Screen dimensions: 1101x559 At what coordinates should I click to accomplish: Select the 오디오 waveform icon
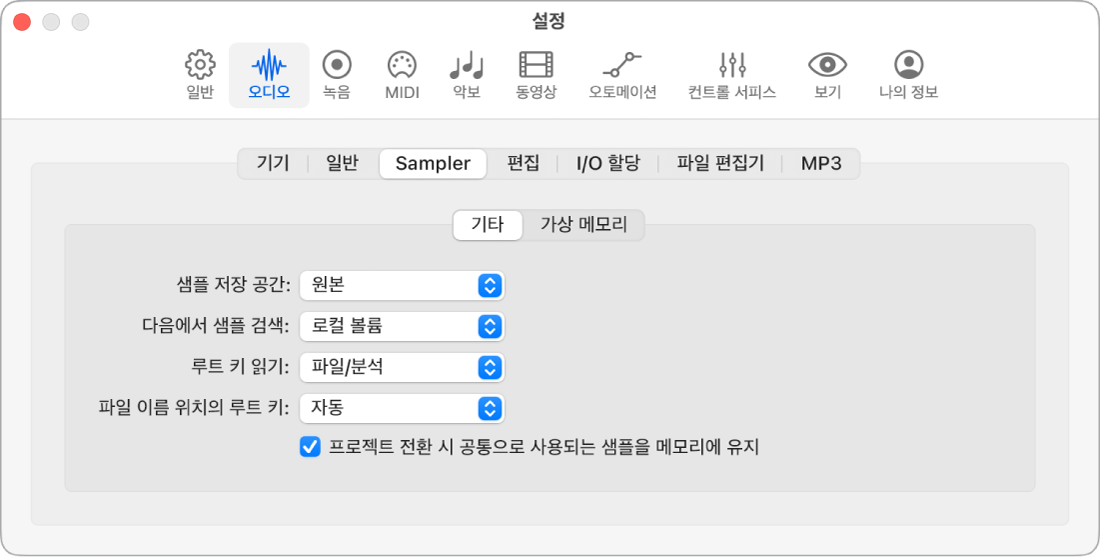(269, 66)
